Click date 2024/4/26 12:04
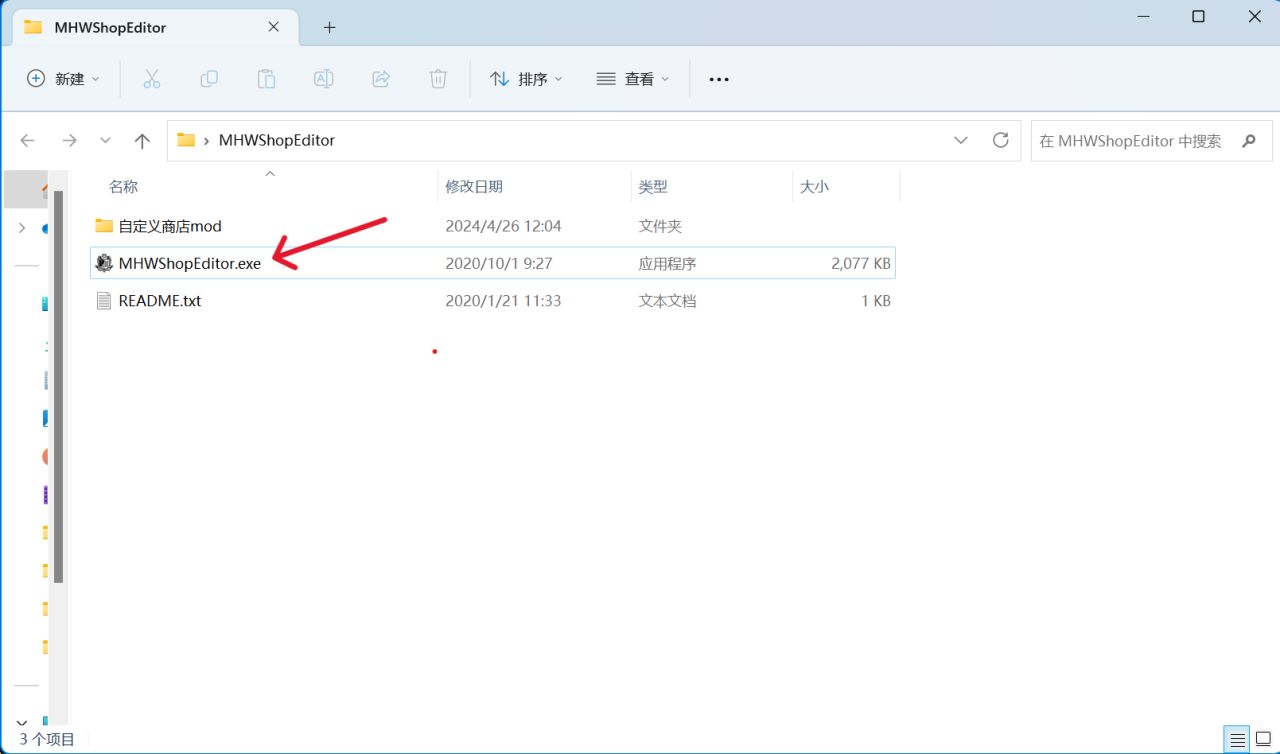 (503, 226)
